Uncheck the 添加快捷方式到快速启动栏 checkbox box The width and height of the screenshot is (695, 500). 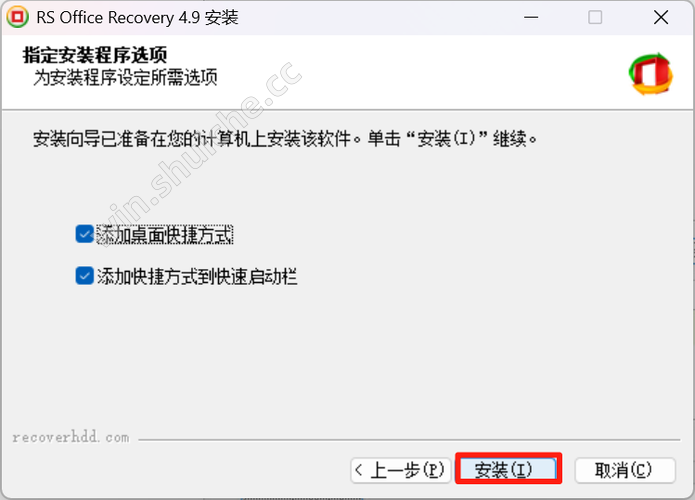click(84, 276)
